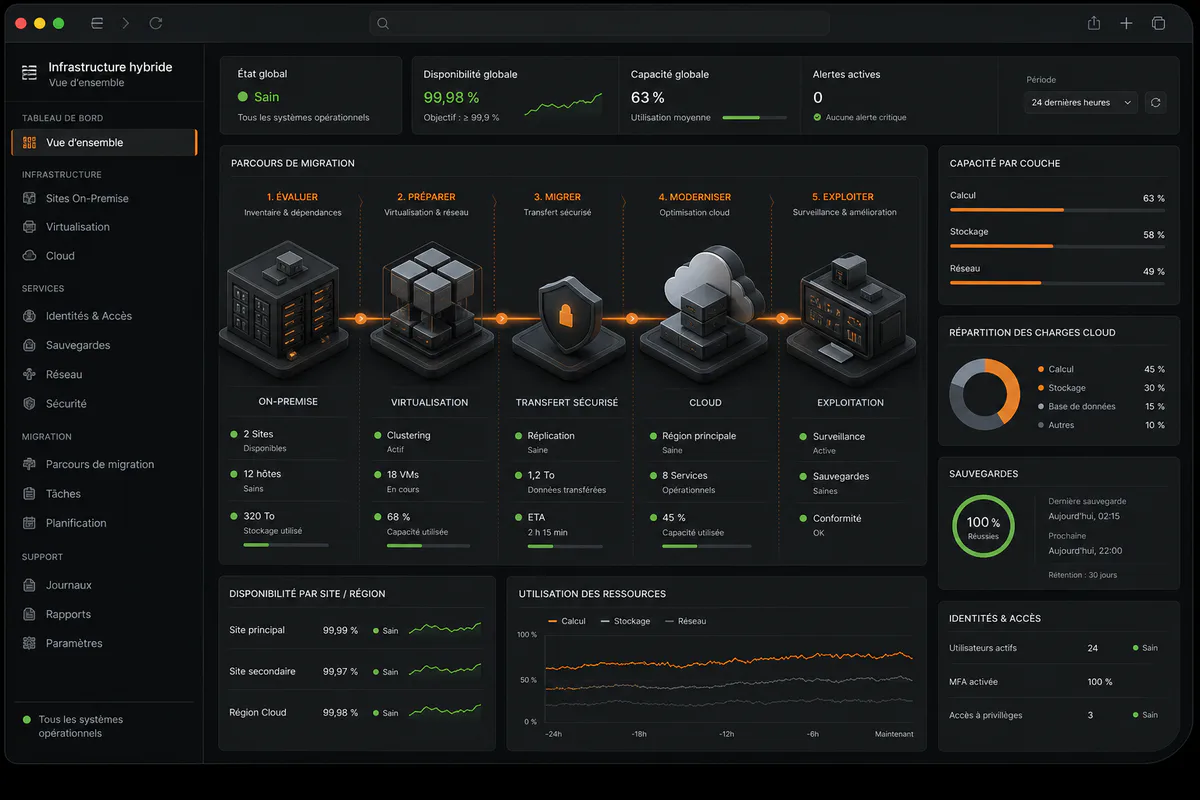Toggle the Calcul series in chart legend

click(565, 621)
